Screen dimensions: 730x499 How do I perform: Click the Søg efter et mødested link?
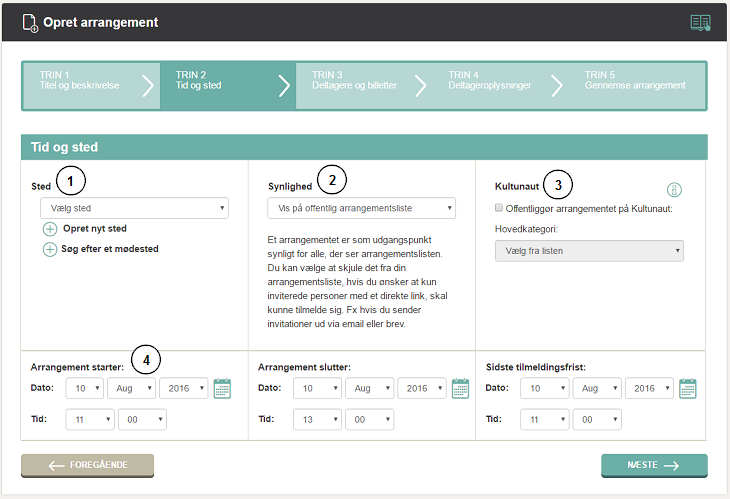(x=110, y=249)
